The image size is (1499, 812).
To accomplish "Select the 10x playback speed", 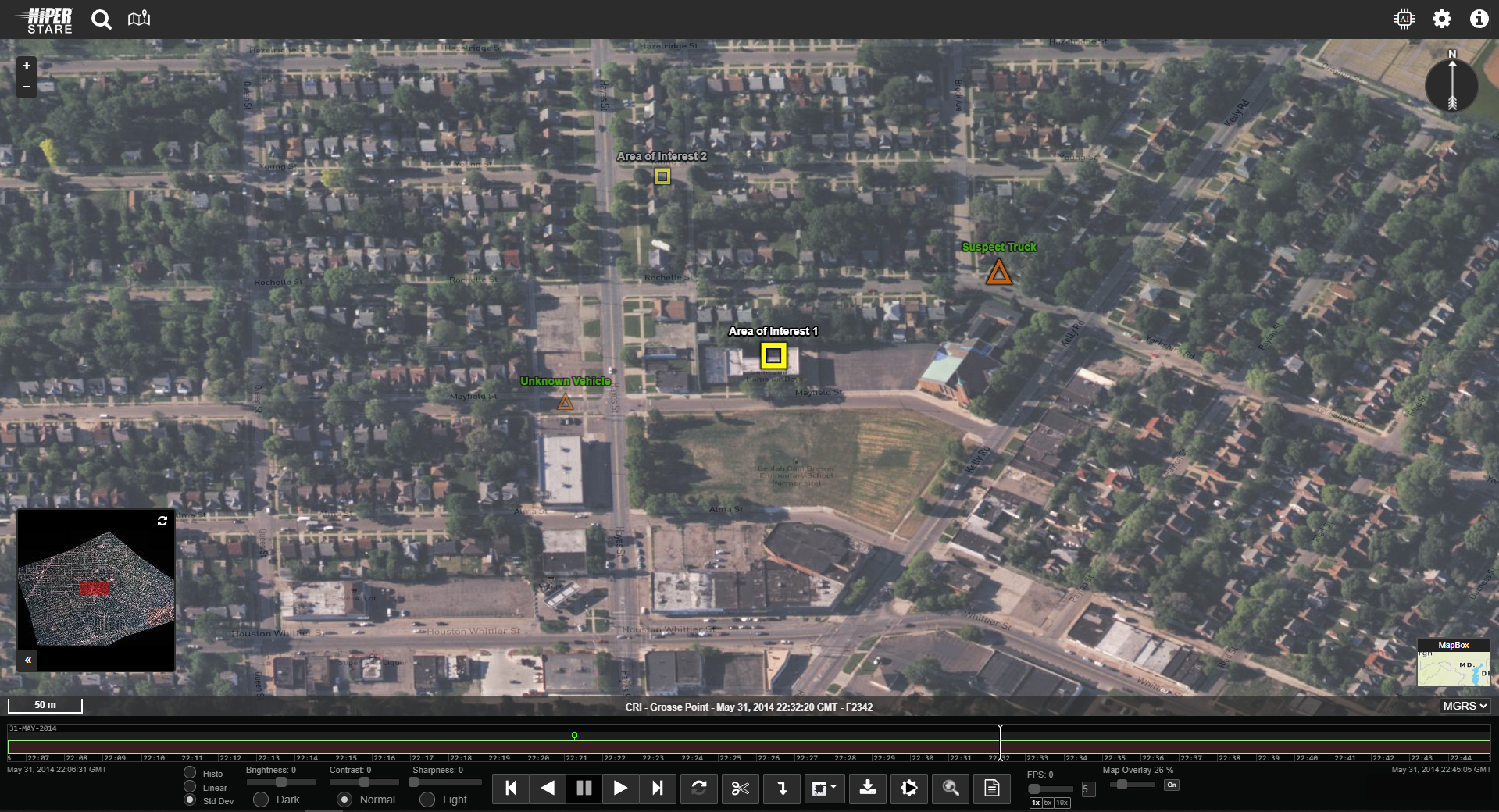I will coord(1062,803).
